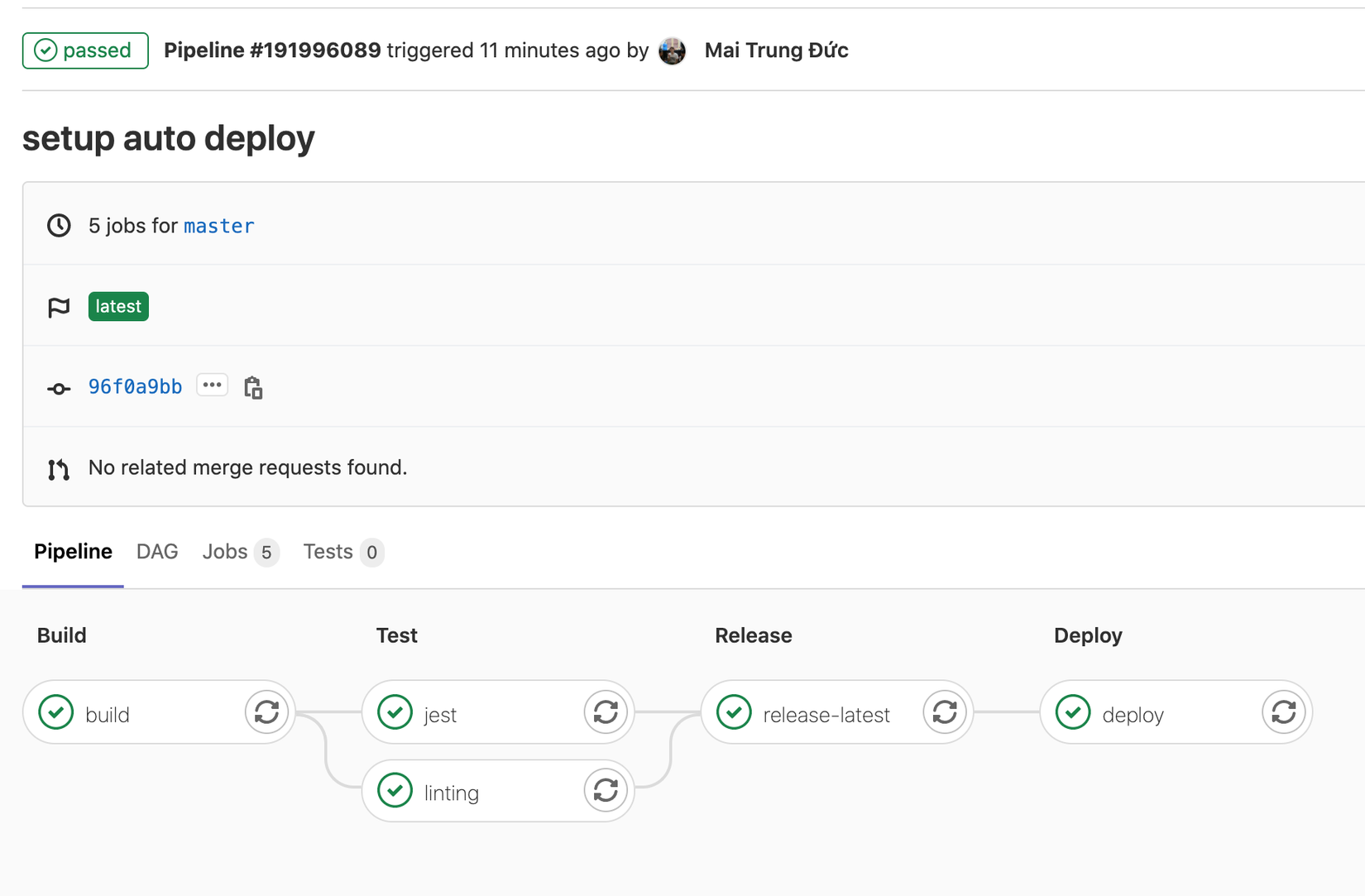Click the build job passed status icon
Viewport: 1365px width, 896px height.
(56, 712)
